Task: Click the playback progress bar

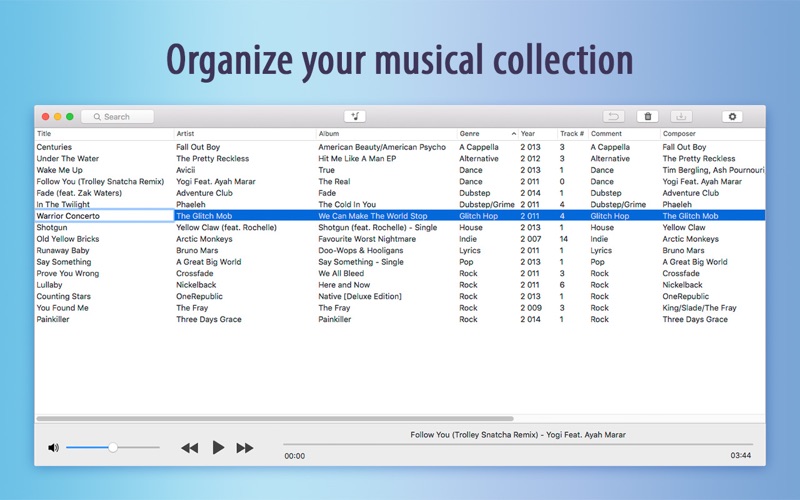Action: pyautogui.click(x=518, y=444)
